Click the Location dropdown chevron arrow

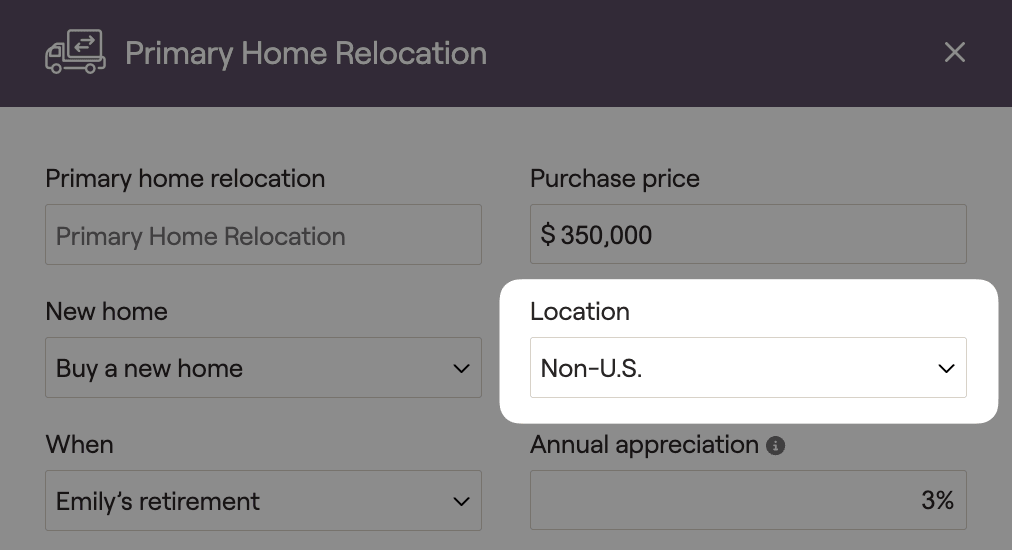click(x=946, y=368)
